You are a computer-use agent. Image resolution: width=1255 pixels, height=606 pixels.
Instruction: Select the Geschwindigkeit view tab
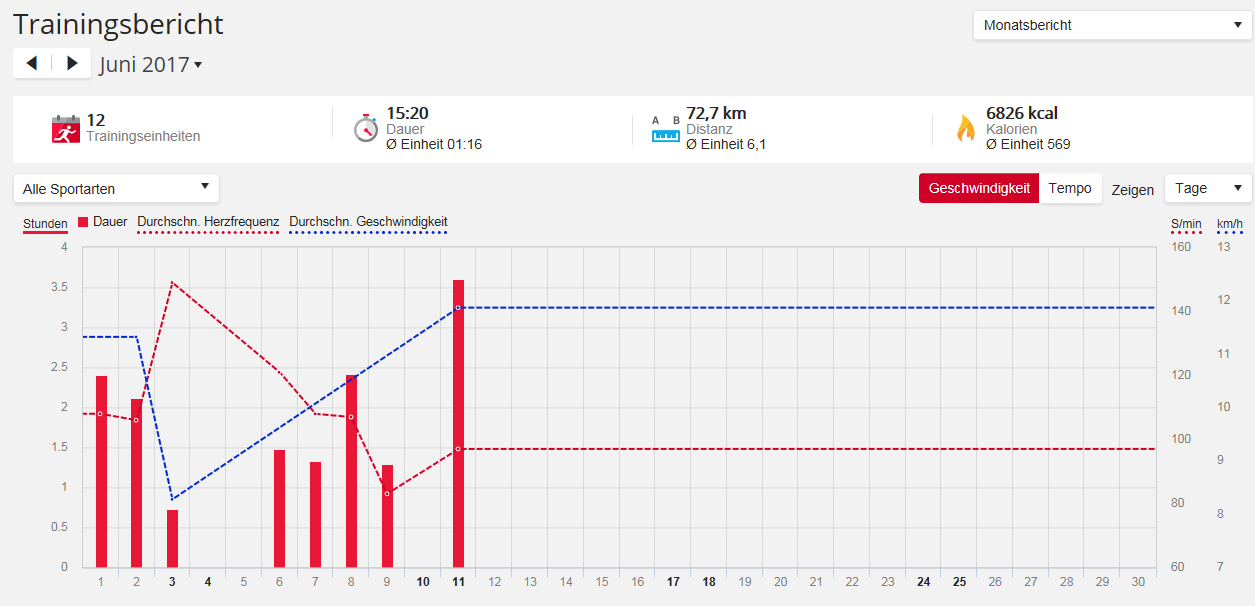point(978,188)
